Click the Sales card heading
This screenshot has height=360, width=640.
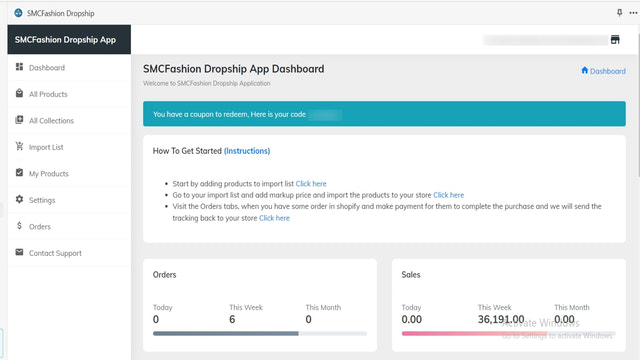coord(411,275)
